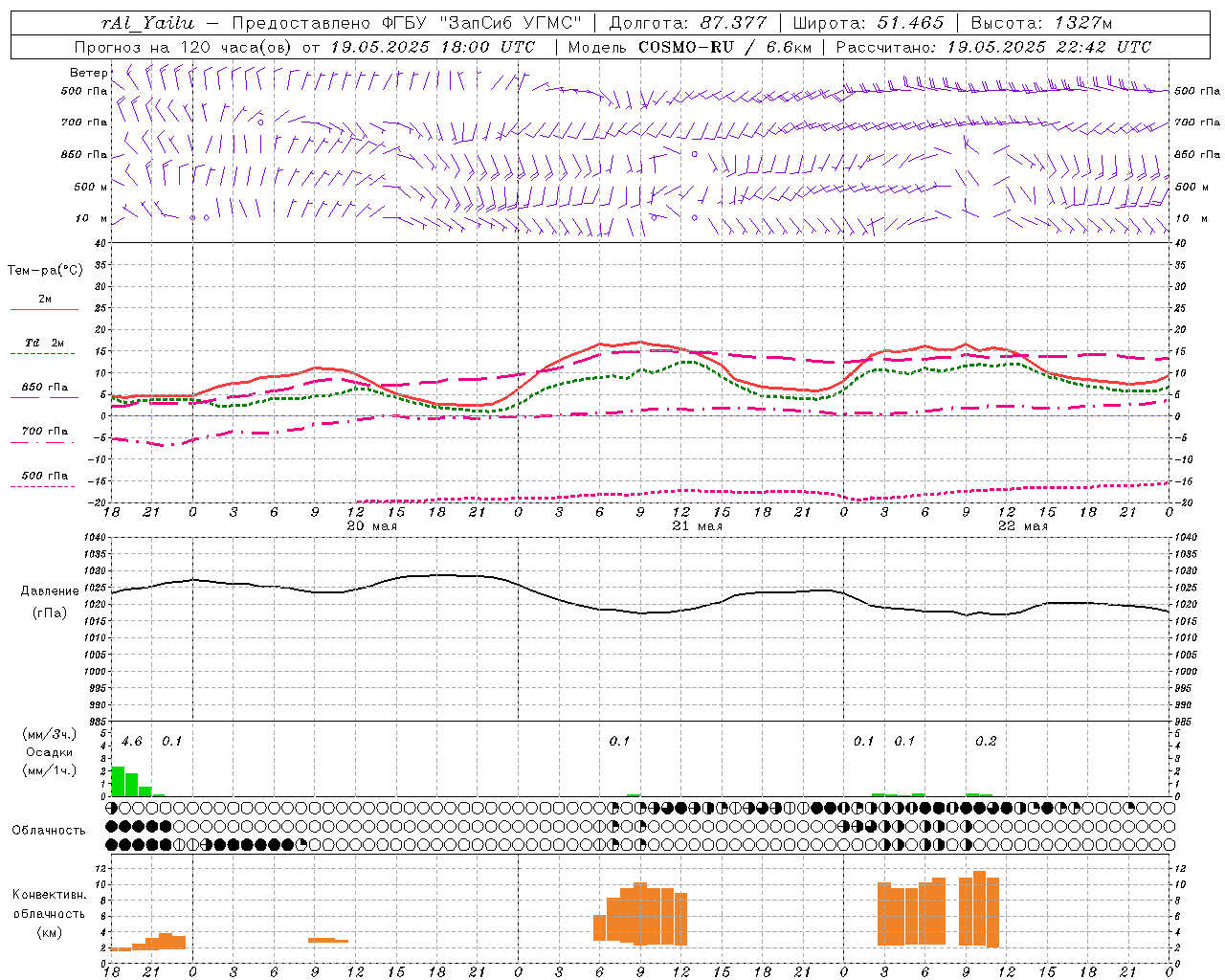The width and height of the screenshot is (1225, 980).
Task: Click the (мм/1ч.) precipitation unit label
Action: point(49,770)
